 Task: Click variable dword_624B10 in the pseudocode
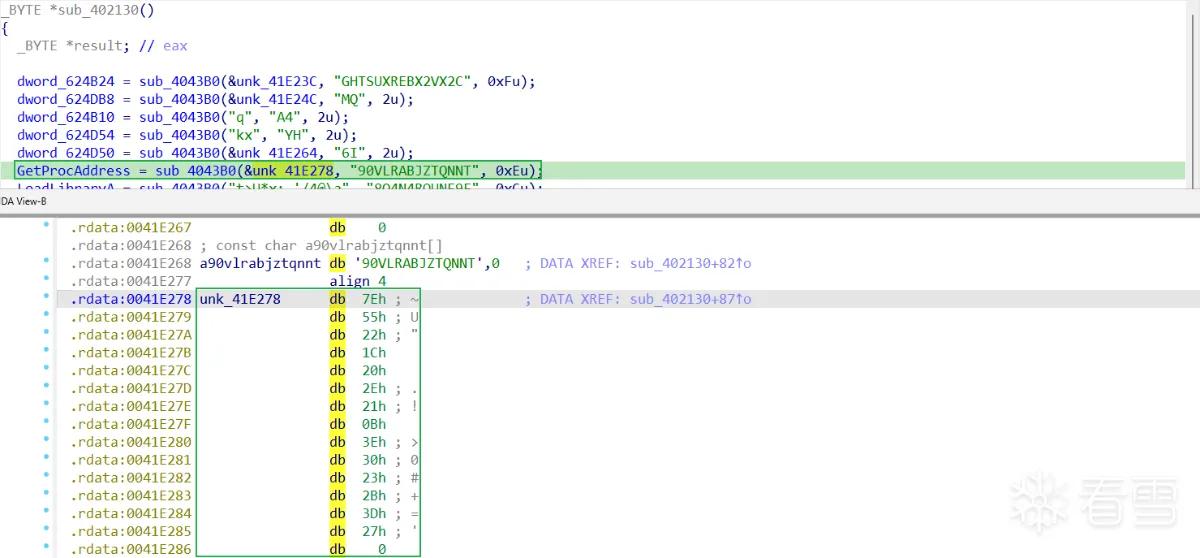(66, 118)
